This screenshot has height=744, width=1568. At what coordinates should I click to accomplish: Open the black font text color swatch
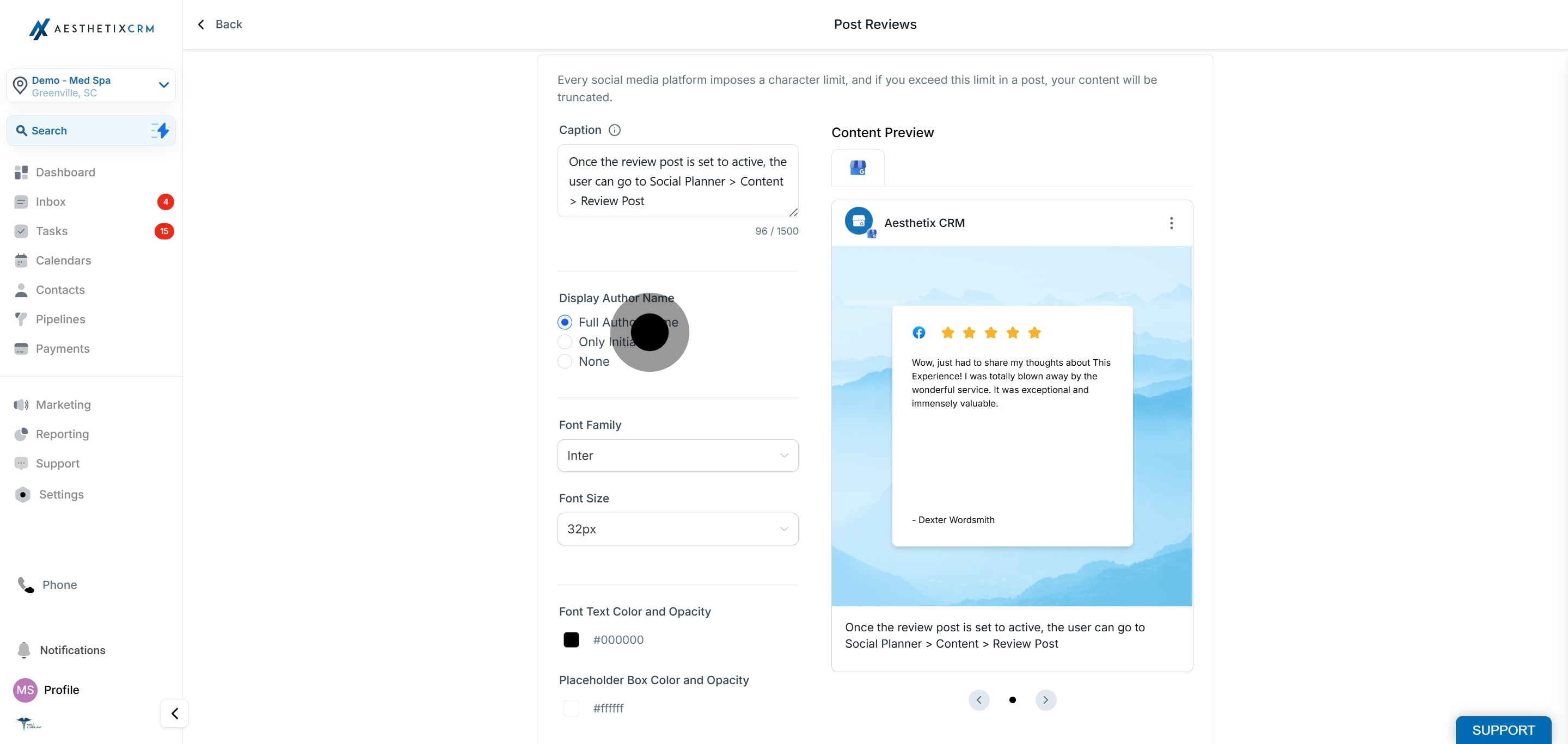tap(571, 640)
